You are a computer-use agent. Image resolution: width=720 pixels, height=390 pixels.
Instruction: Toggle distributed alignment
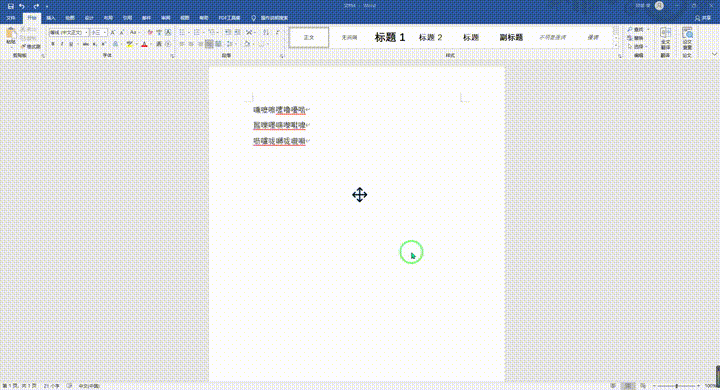click(x=218, y=44)
